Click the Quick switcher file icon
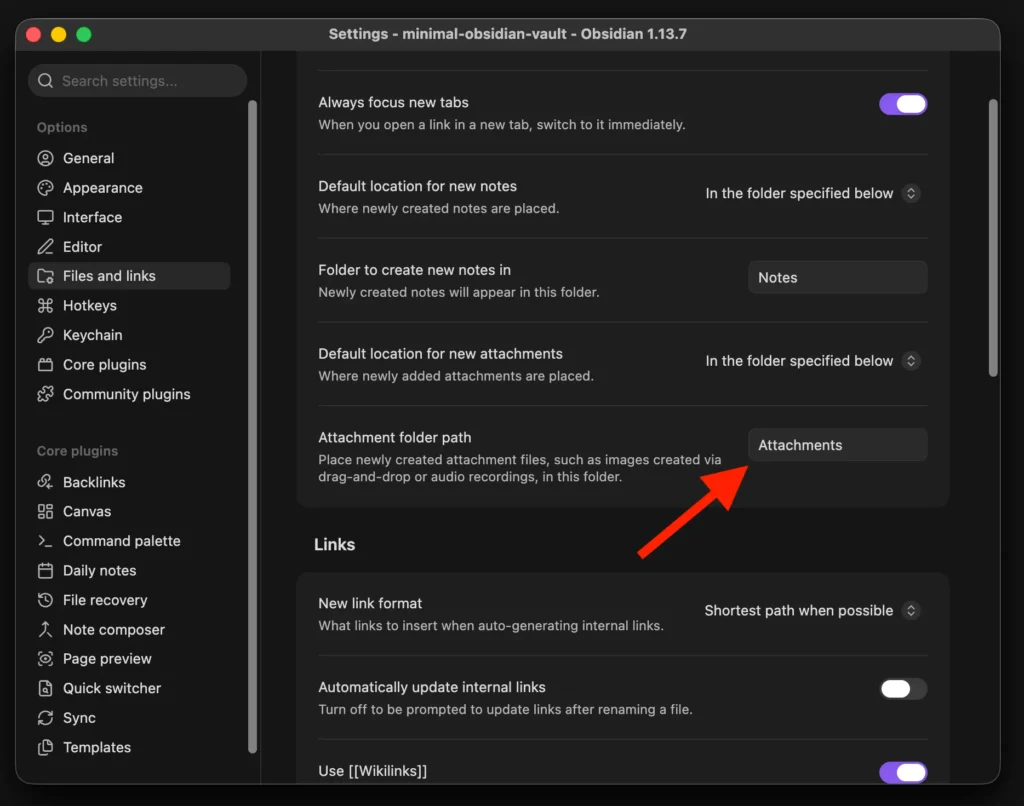 coord(45,688)
